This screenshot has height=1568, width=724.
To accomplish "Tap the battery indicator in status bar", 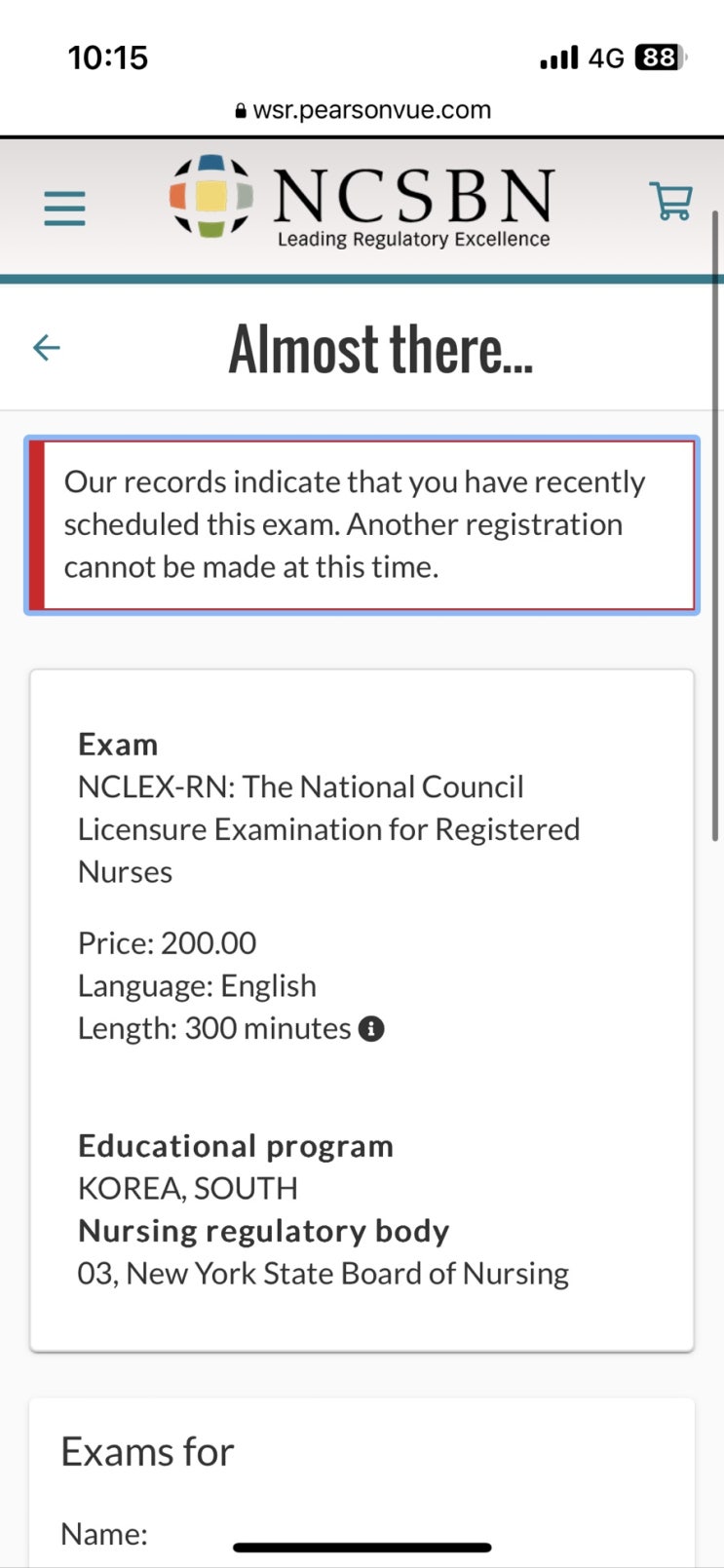I will (661, 58).
